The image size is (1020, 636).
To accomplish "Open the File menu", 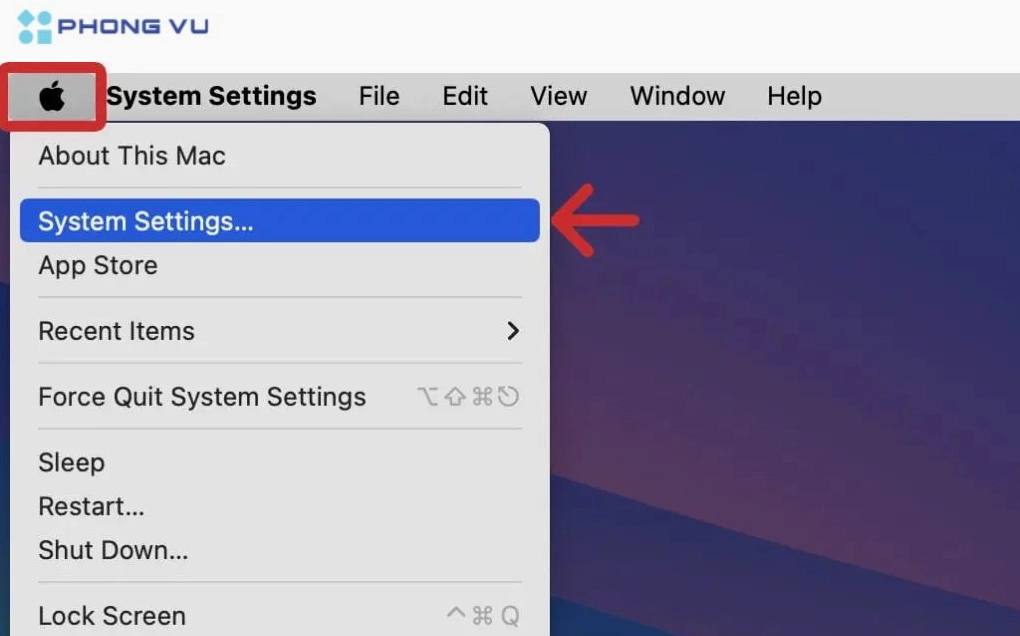I will click(379, 97).
